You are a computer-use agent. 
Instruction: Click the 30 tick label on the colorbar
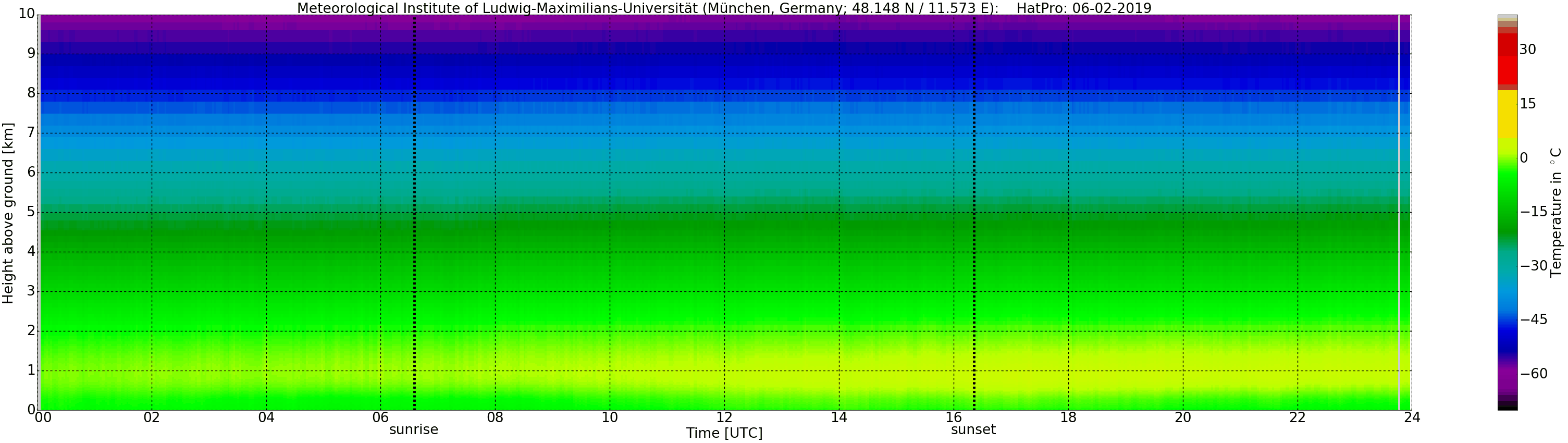(x=1528, y=50)
